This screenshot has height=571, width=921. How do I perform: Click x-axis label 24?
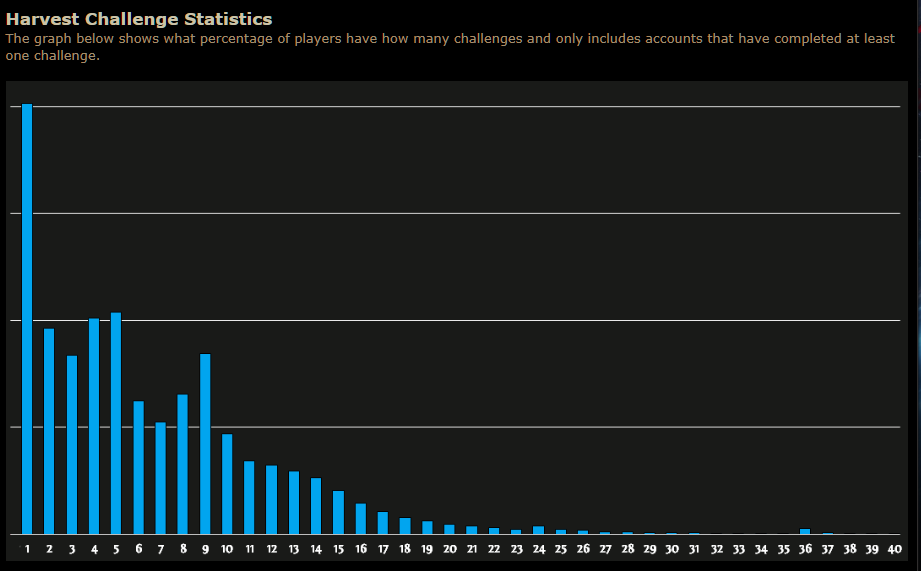pyautogui.click(x=539, y=549)
